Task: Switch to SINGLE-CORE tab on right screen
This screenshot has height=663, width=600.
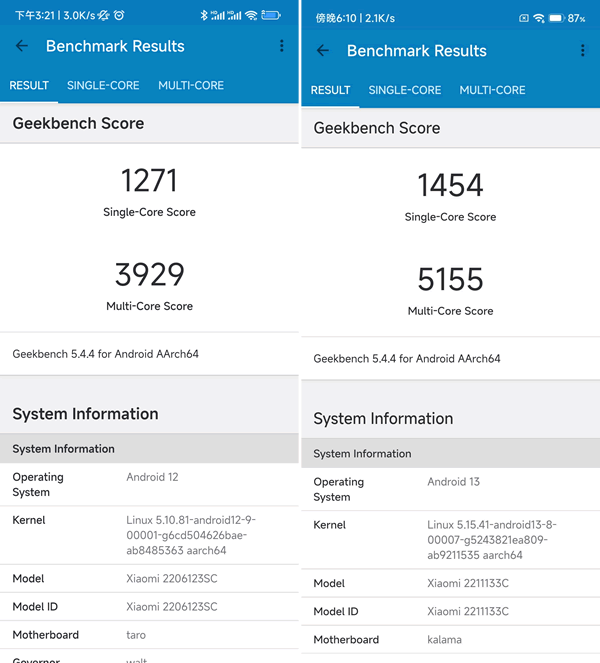Action: click(x=404, y=90)
